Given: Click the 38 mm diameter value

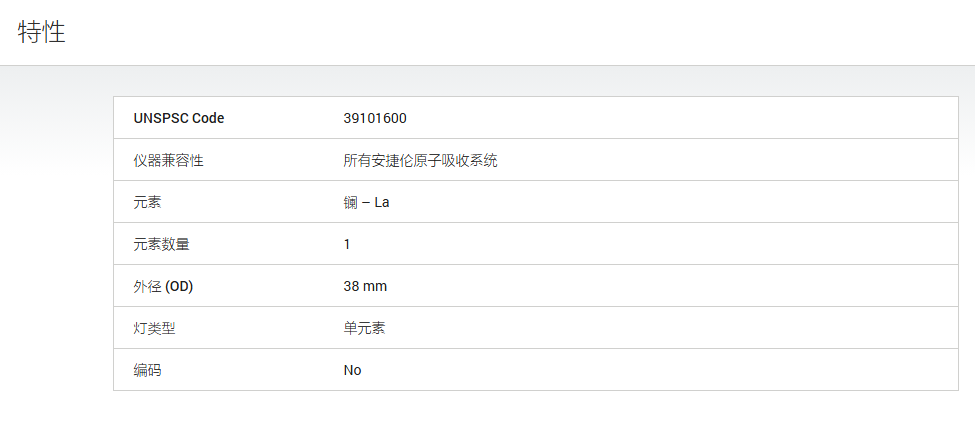Looking at the screenshot, I should coord(365,287).
